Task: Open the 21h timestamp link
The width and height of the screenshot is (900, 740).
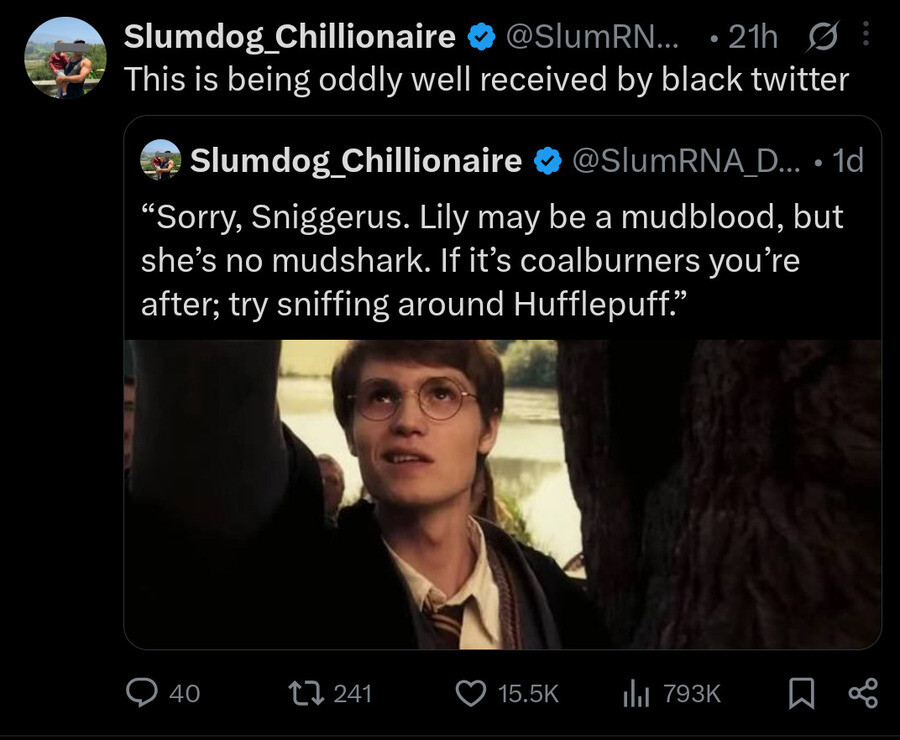Action: (x=753, y=37)
